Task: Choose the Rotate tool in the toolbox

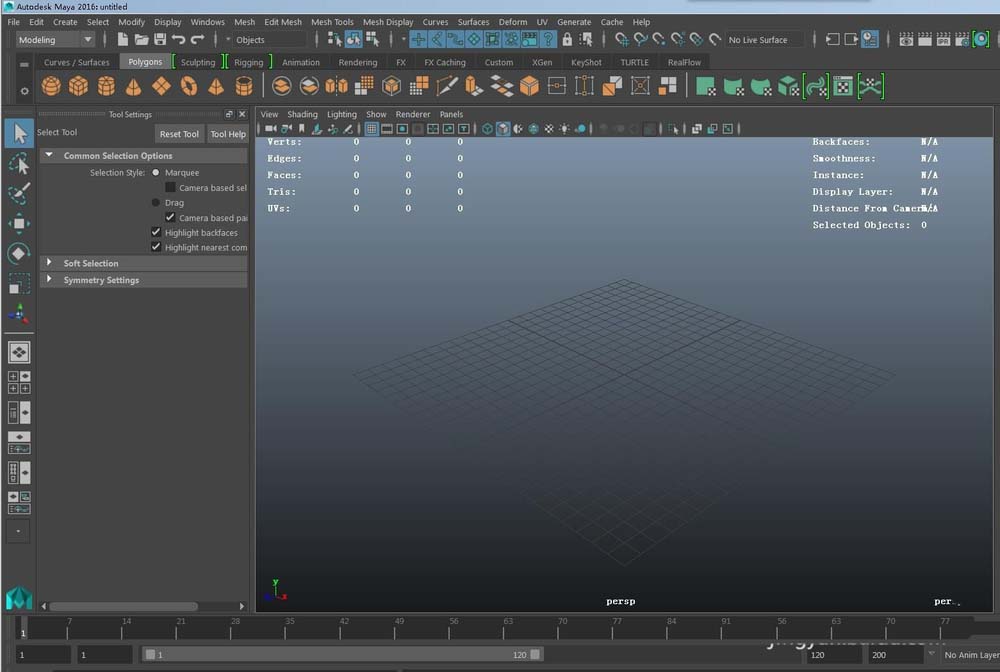Action: click(x=19, y=253)
